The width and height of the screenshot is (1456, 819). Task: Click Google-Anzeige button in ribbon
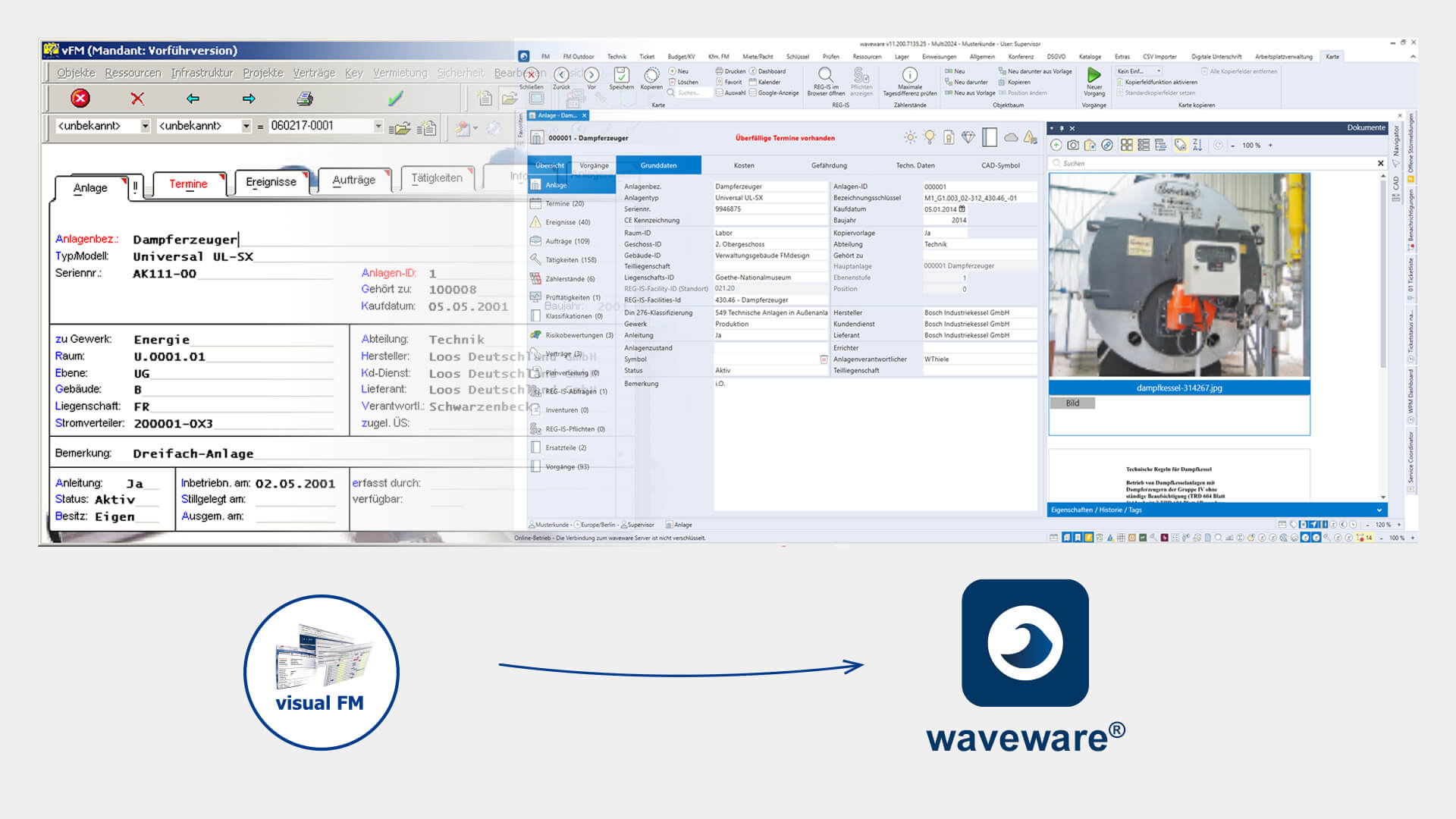(x=774, y=93)
